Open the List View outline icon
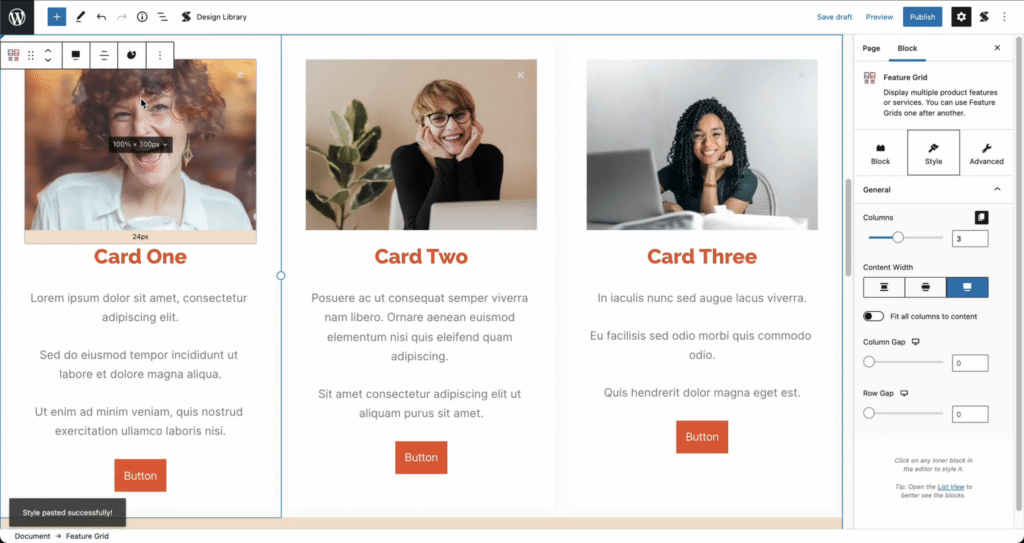The width and height of the screenshot is (1024, 543). 162,17
